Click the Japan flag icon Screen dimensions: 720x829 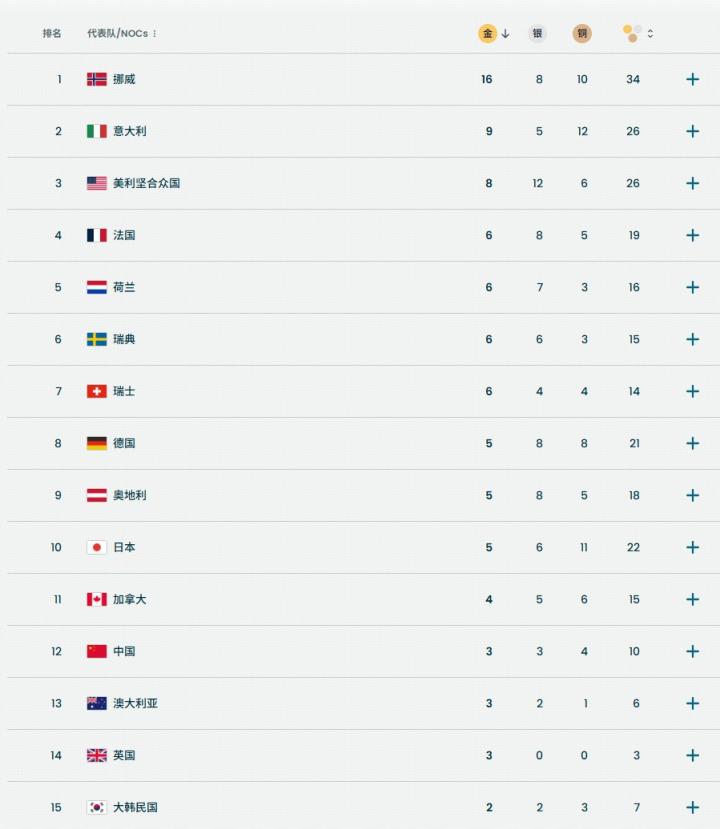pos(96,547)
